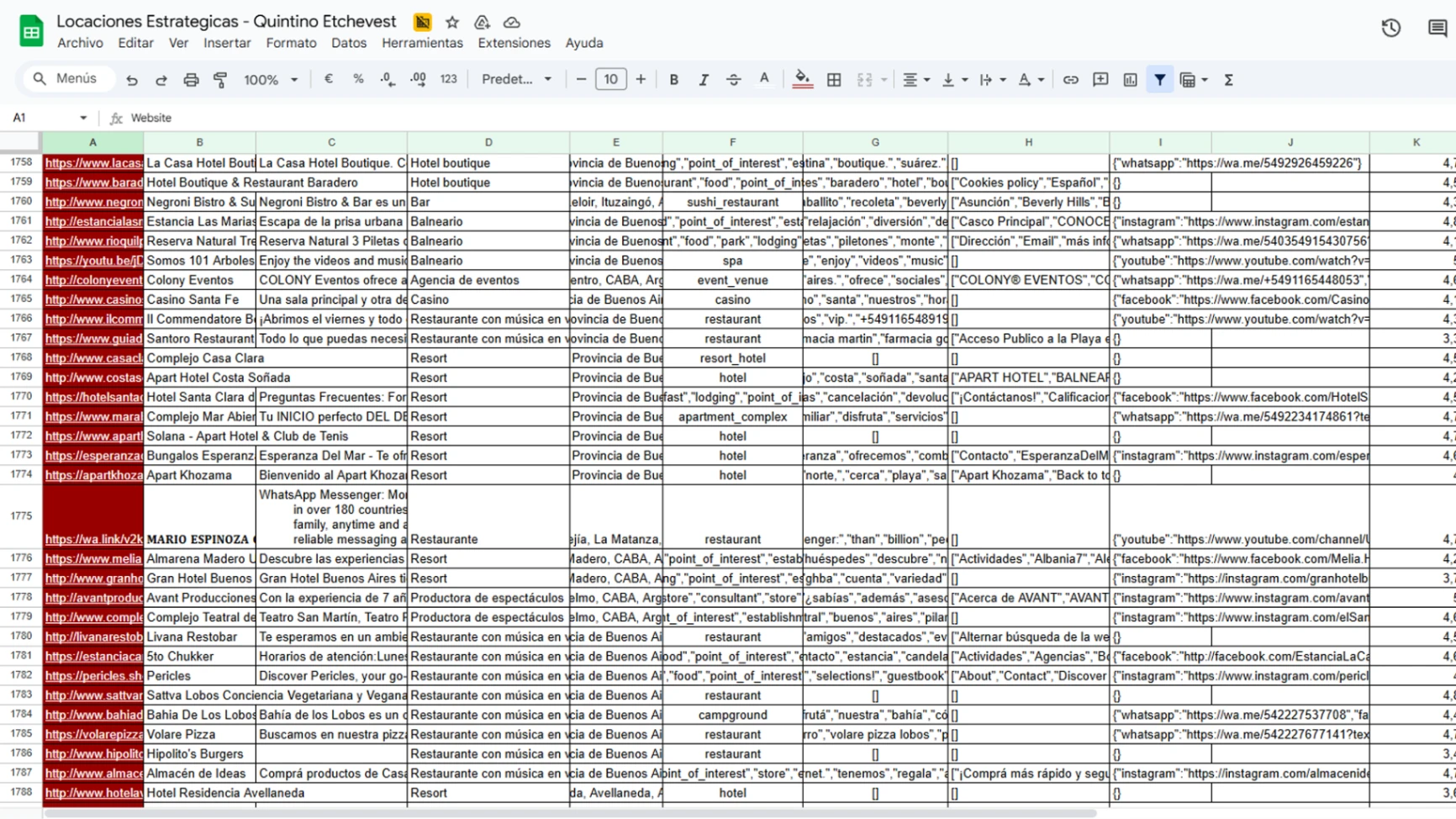The height and width of the screenshot is (819, 1456).
Task: Click the Insert comment icon
Action: [1100, 80]
